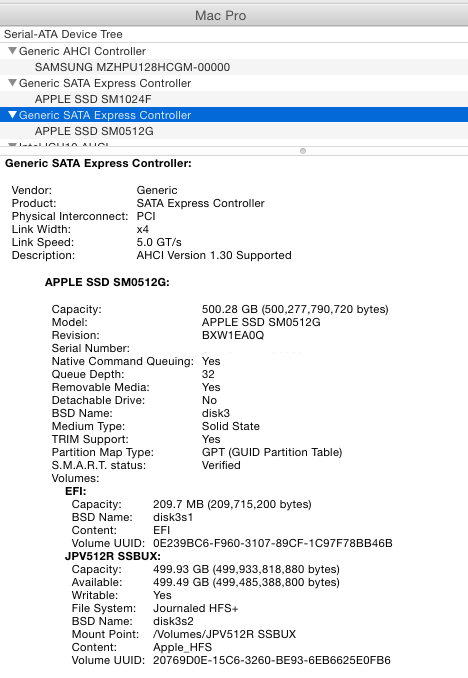This screenshot has width=468, height=678.
Task: Select the APPLE SSD SM1024F device
Action: point(234,99)
